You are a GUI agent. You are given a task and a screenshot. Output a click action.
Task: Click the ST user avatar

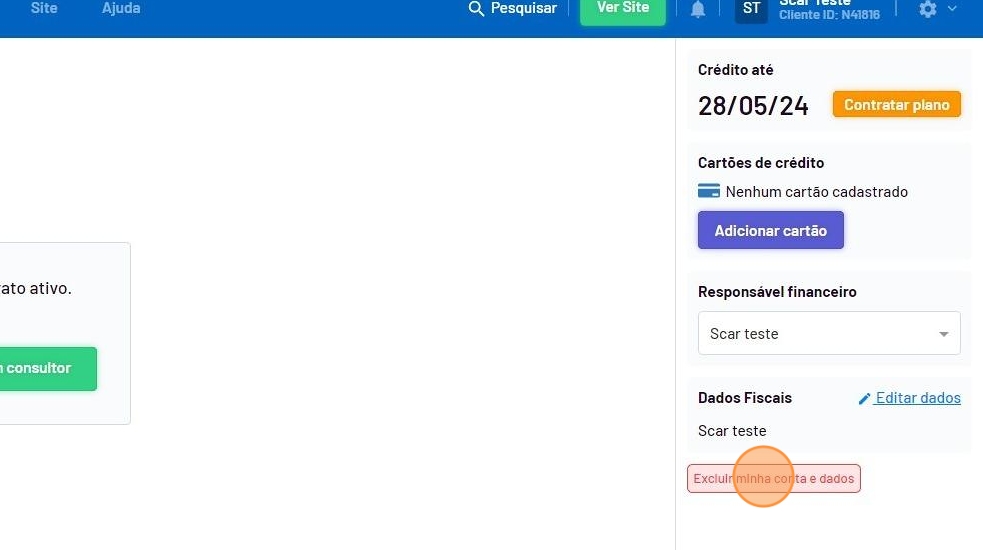[x=751, y=9]
